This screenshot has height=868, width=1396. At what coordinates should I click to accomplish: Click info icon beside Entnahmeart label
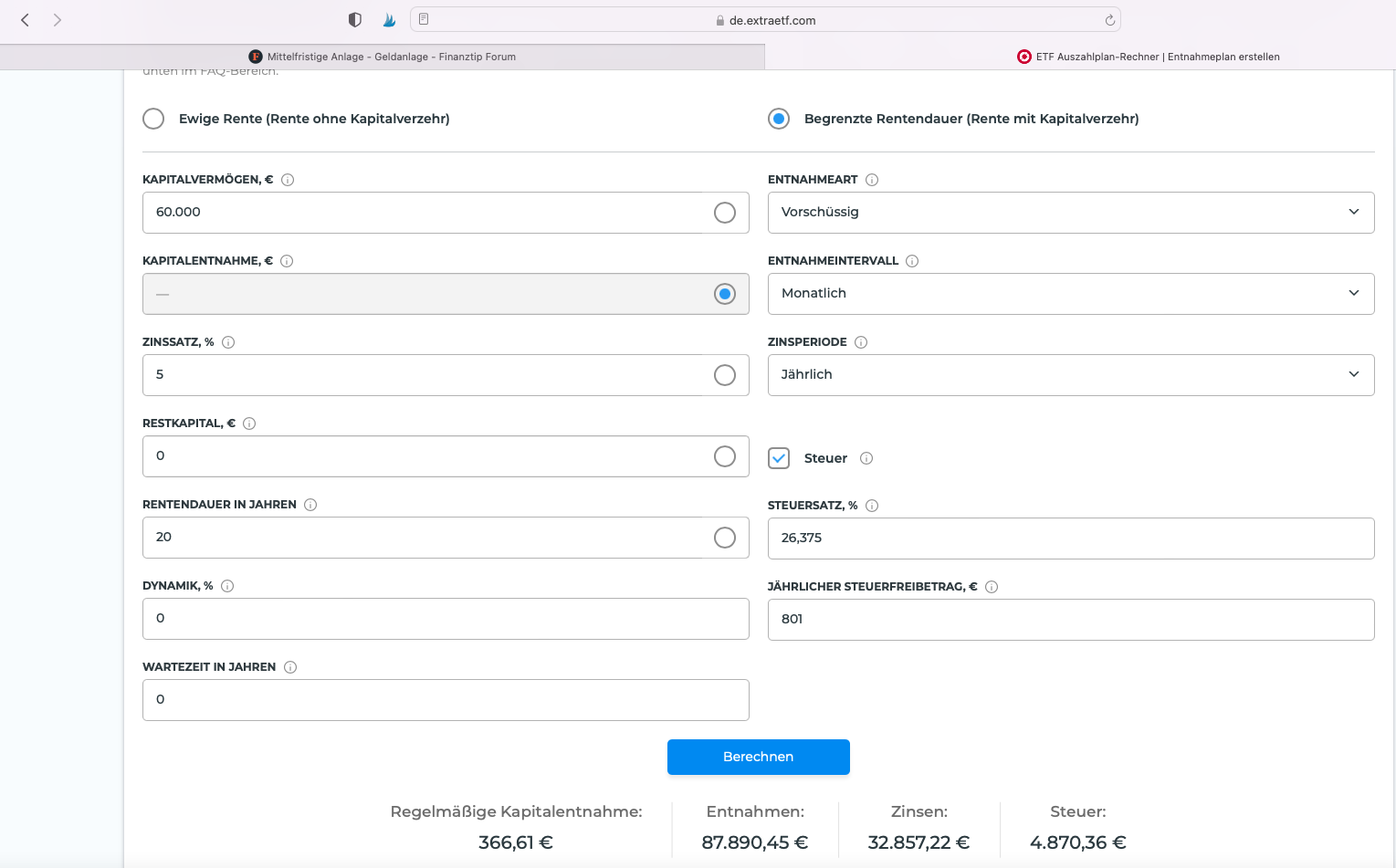point(872,180)
